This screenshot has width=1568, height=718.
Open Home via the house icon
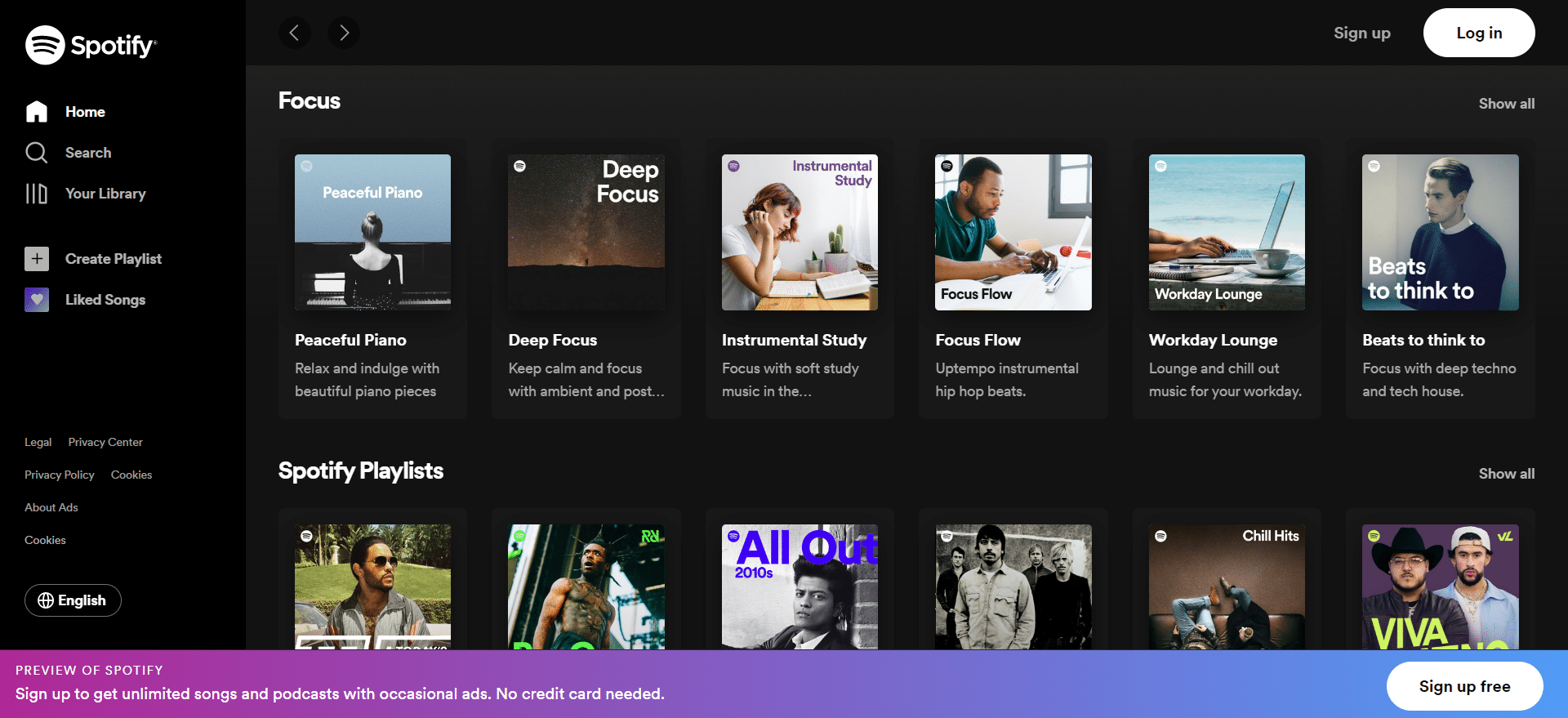37,112
